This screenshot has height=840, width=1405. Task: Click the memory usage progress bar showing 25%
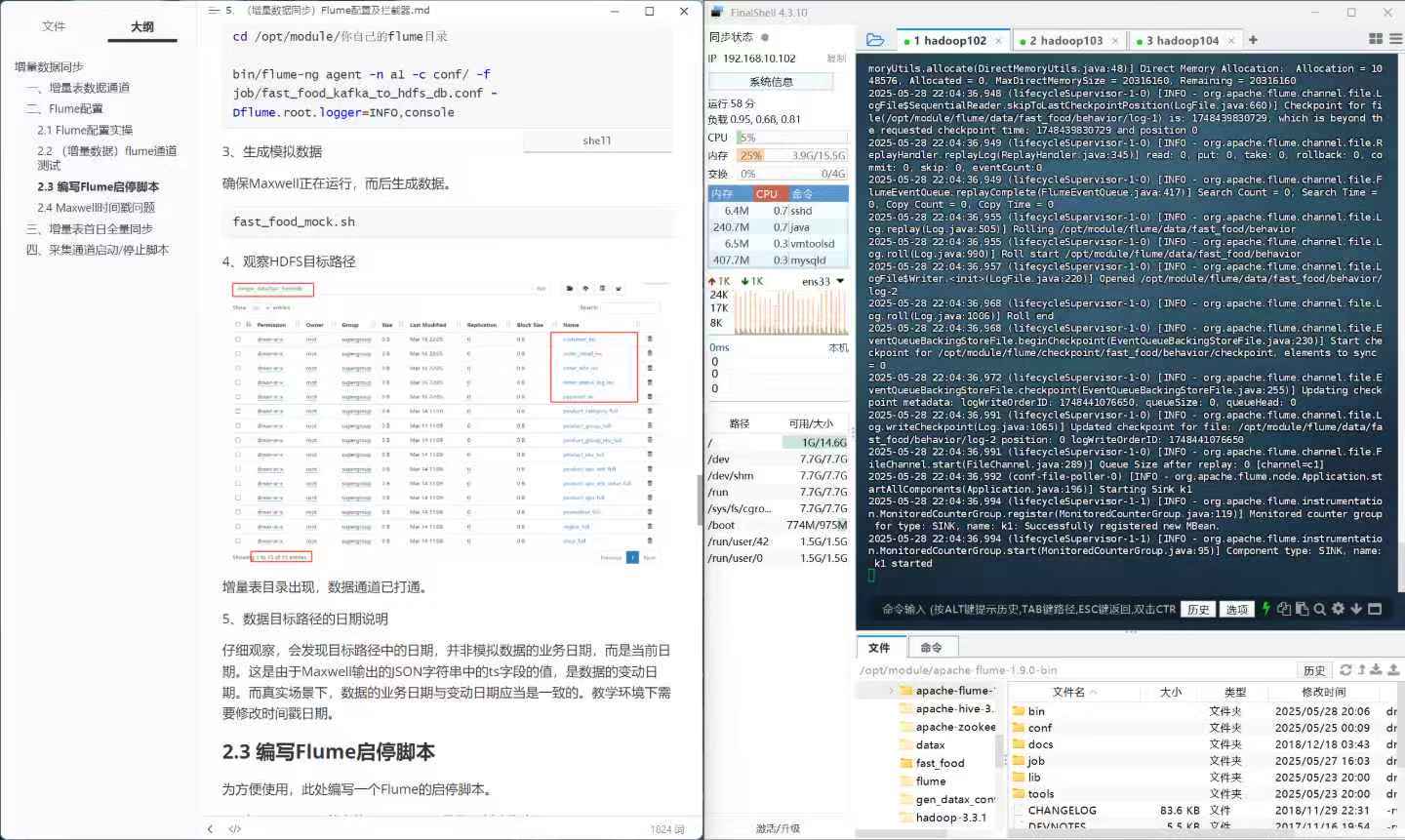[791, 155]
